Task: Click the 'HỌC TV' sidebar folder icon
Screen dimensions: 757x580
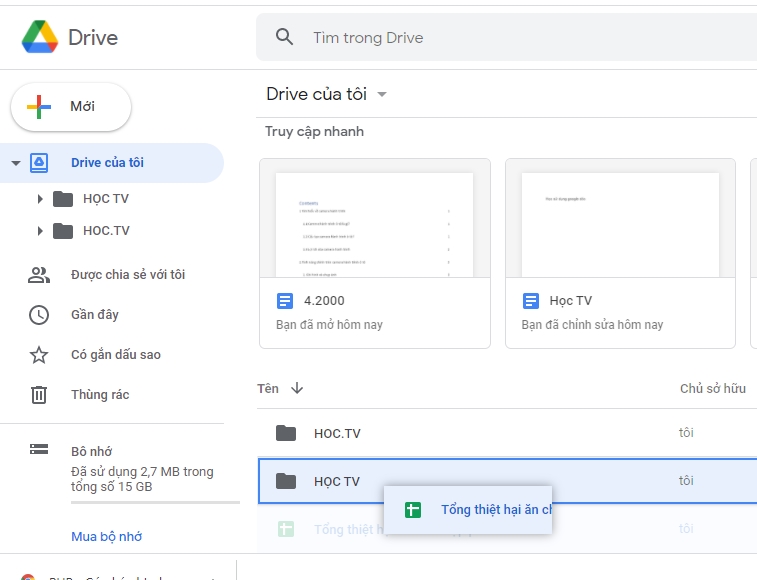Action: (63, 199)
